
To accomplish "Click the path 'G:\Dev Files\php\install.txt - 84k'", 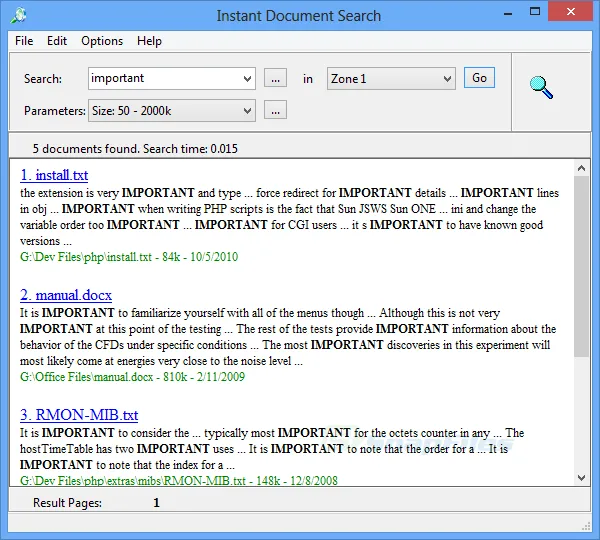I will point(100,256).
